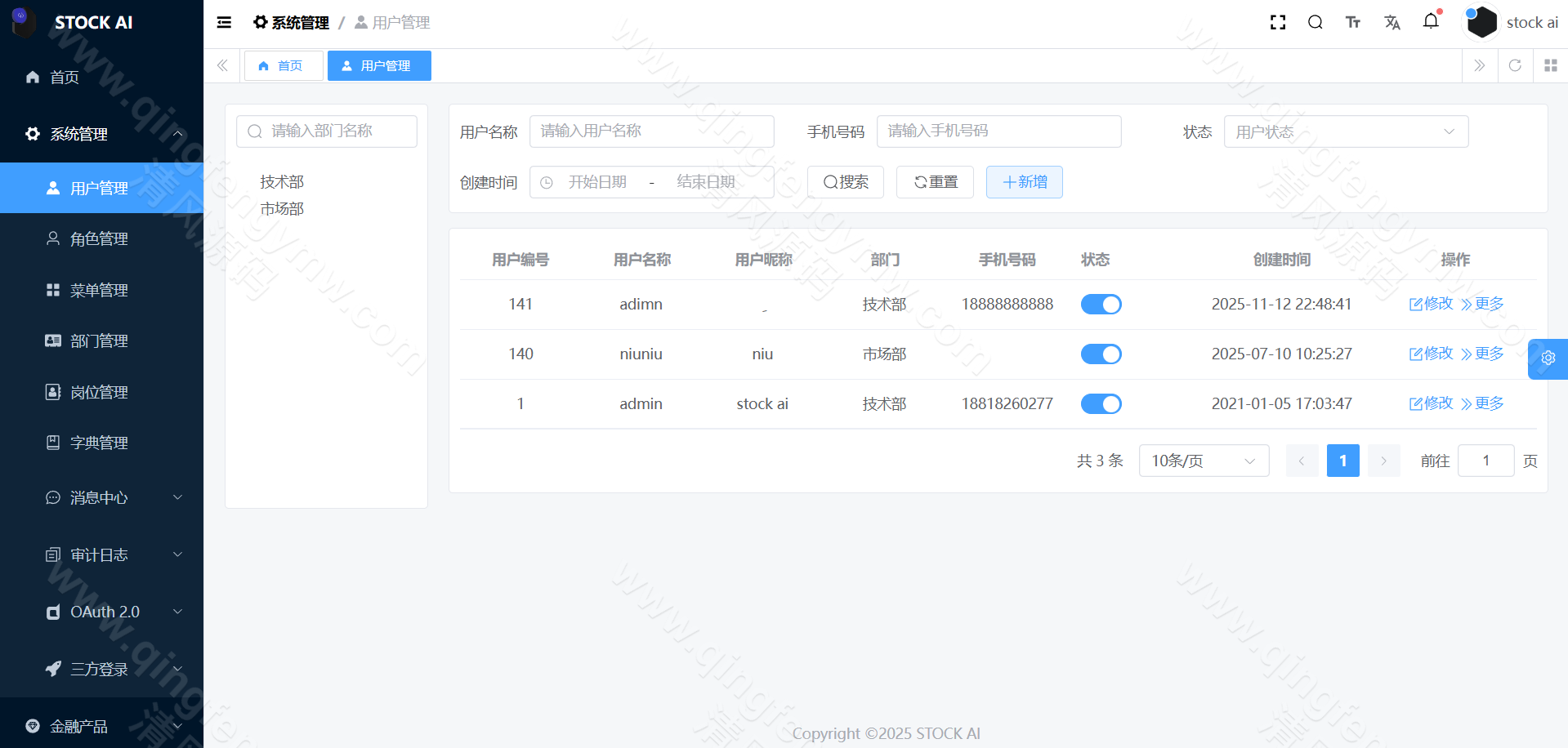Click 修改 link for user admin

1430,403
